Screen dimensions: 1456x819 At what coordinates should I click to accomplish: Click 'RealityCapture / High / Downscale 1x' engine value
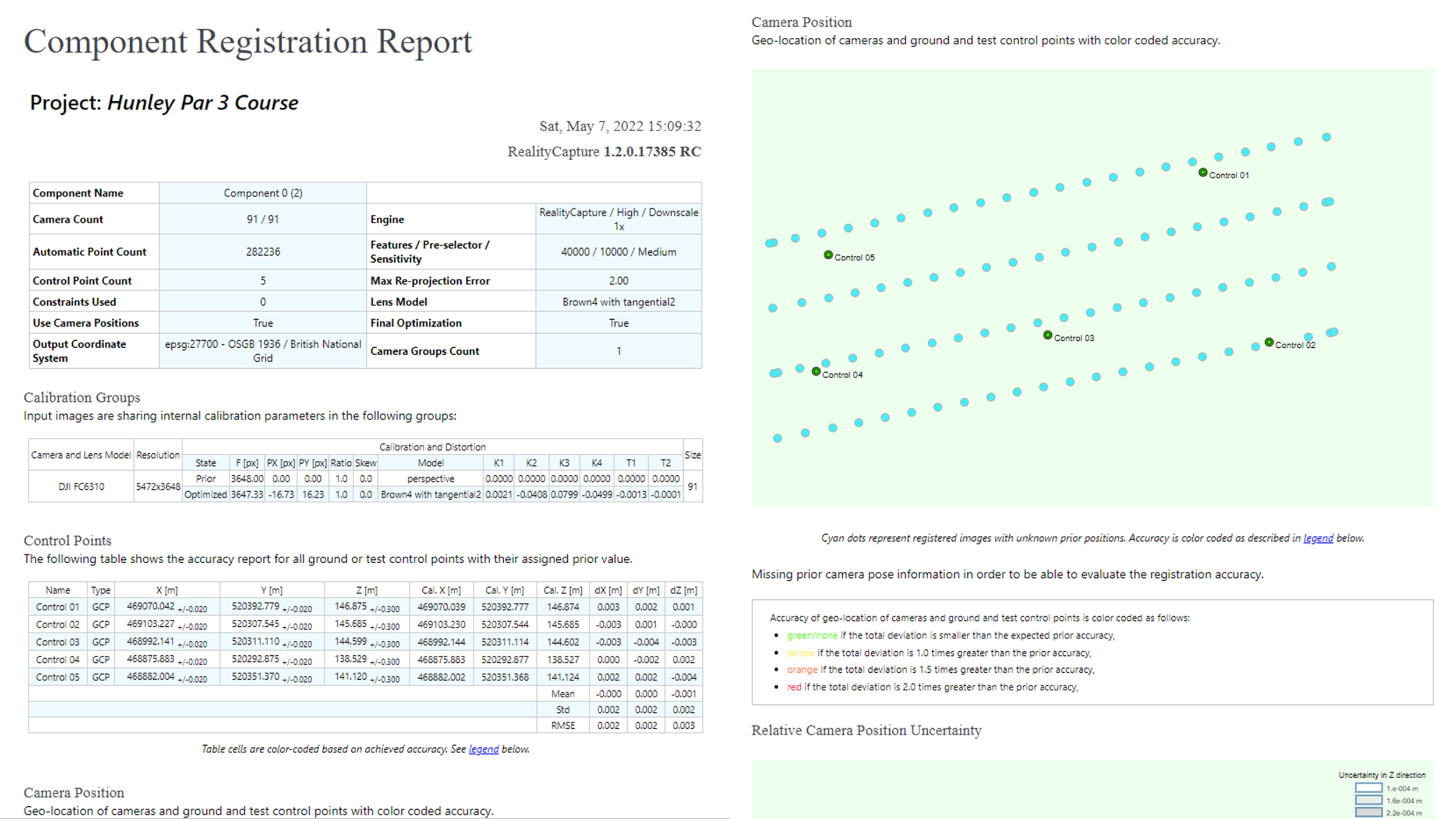[x=619, y=219]
